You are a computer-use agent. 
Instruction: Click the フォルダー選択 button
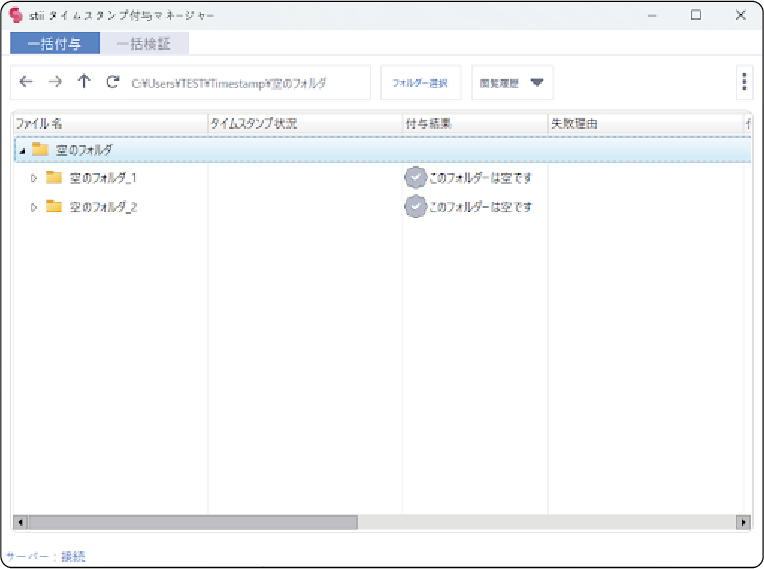pos(420,83)
